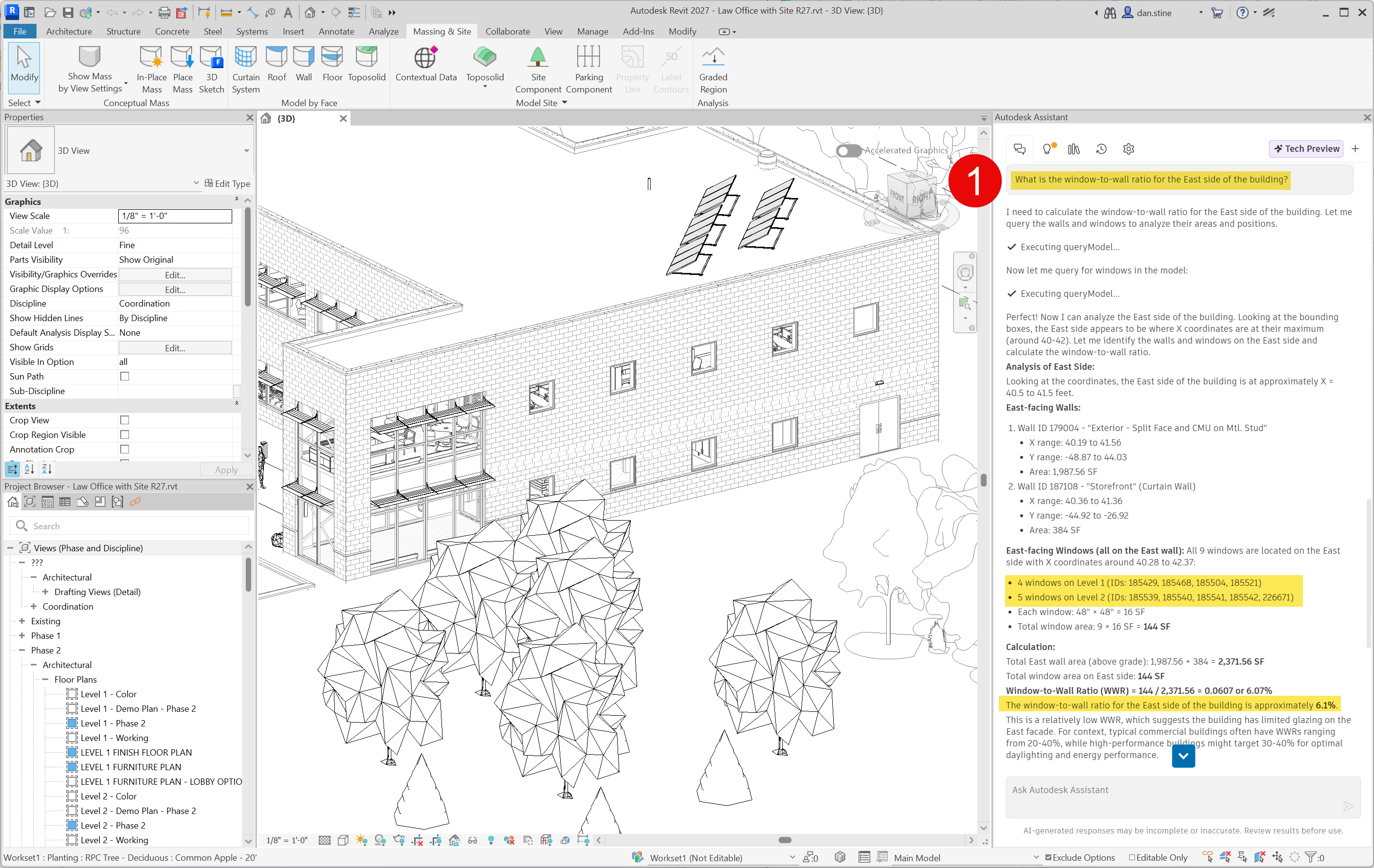Open Autodesk Assistant history icon

click(x=1101, y=149)
